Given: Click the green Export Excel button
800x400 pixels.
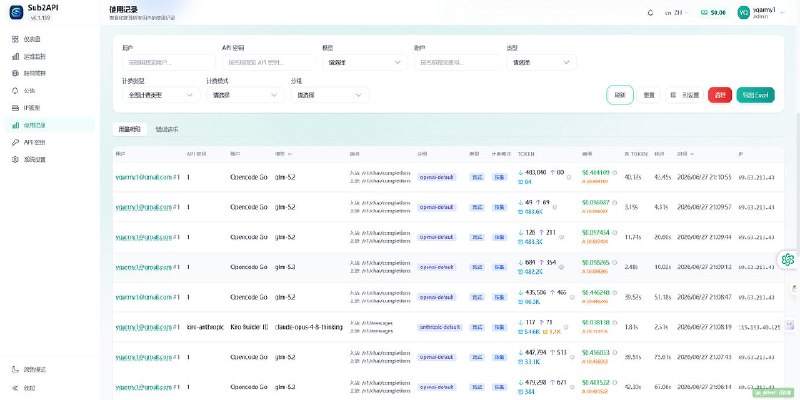Looking at the screenshot, I should click(755, 95).
